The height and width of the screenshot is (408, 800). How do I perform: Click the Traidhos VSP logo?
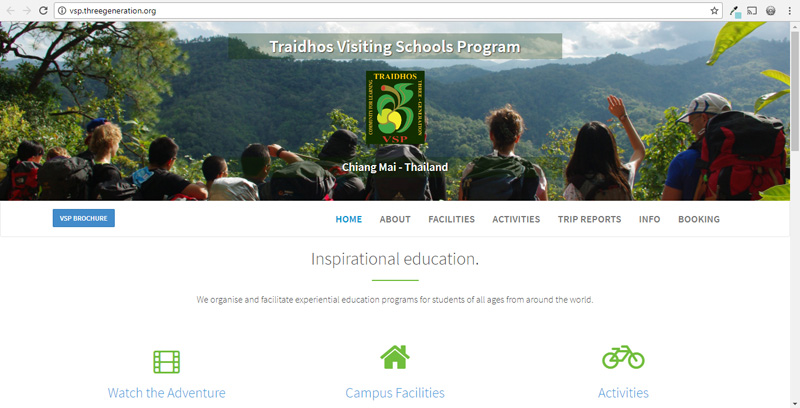coord(395,108)
